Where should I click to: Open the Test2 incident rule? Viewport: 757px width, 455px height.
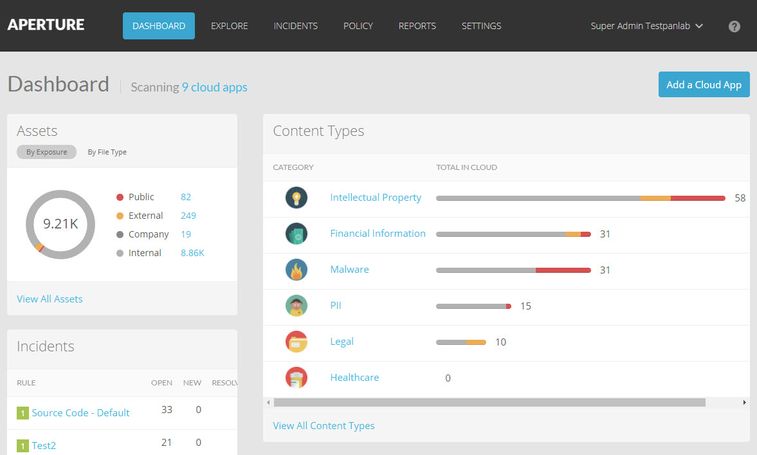pos(43,446)
